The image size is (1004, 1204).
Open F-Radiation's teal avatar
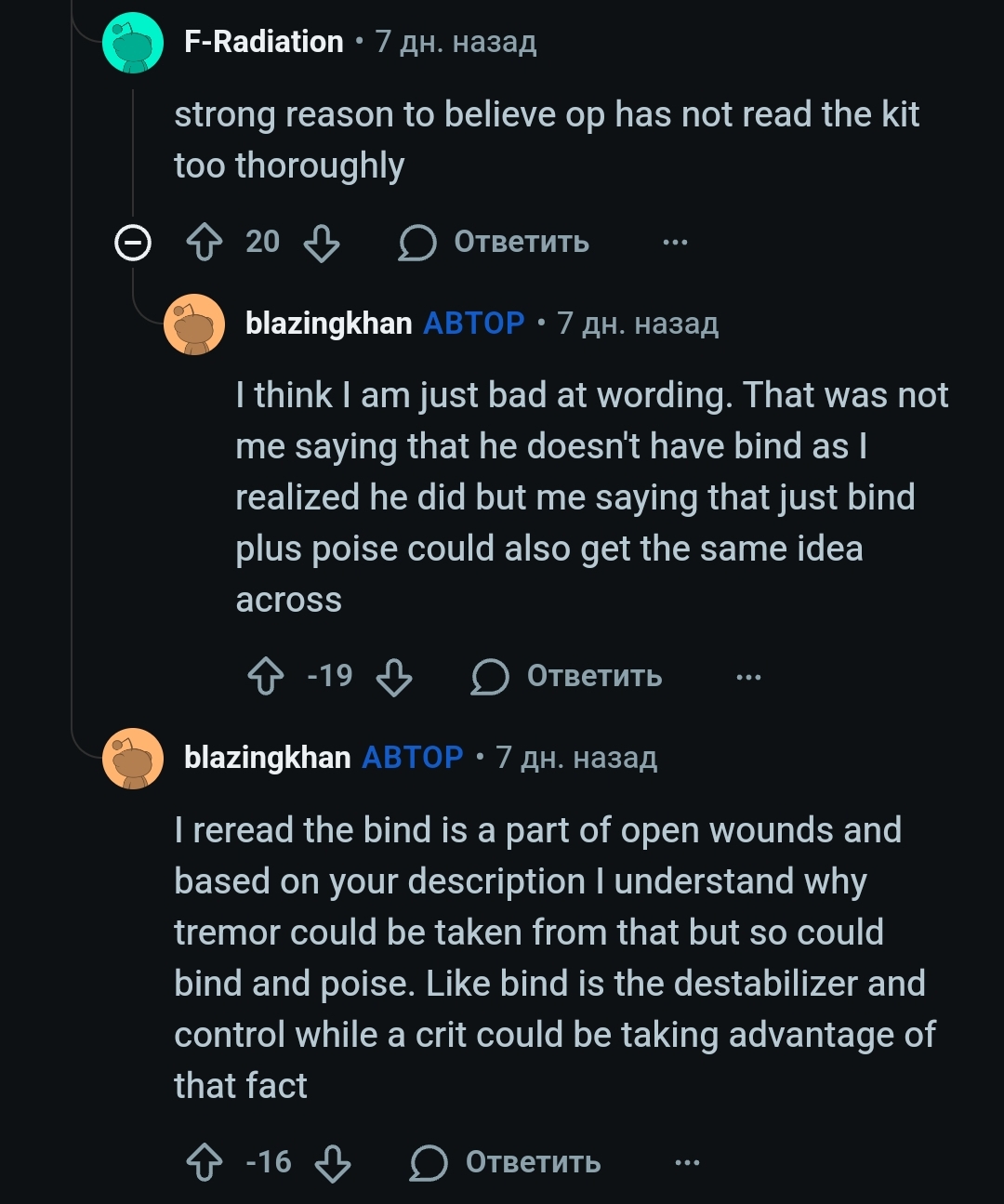tap(133, 43)
